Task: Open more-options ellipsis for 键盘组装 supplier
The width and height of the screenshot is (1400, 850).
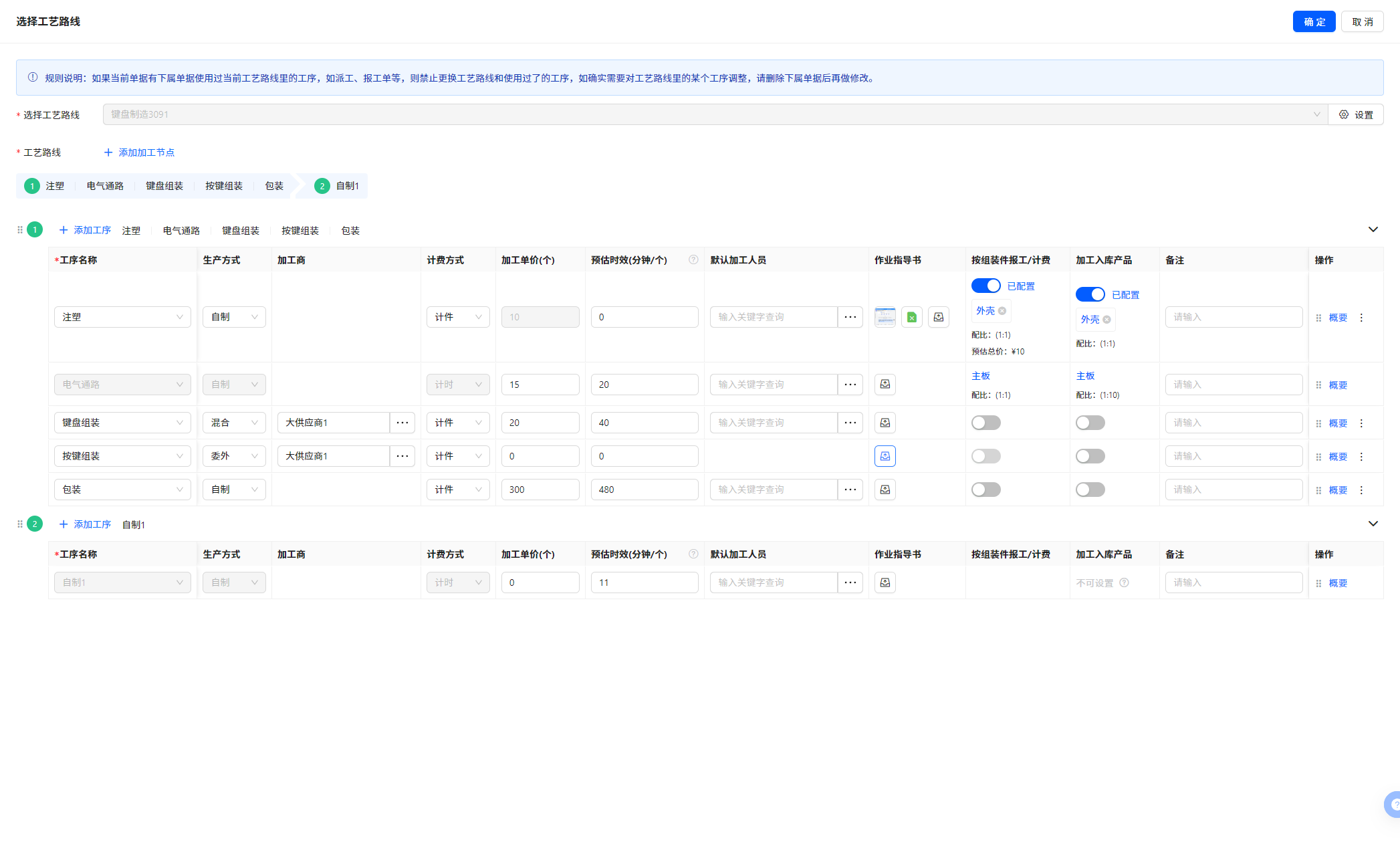Action: tap(402, 423)
